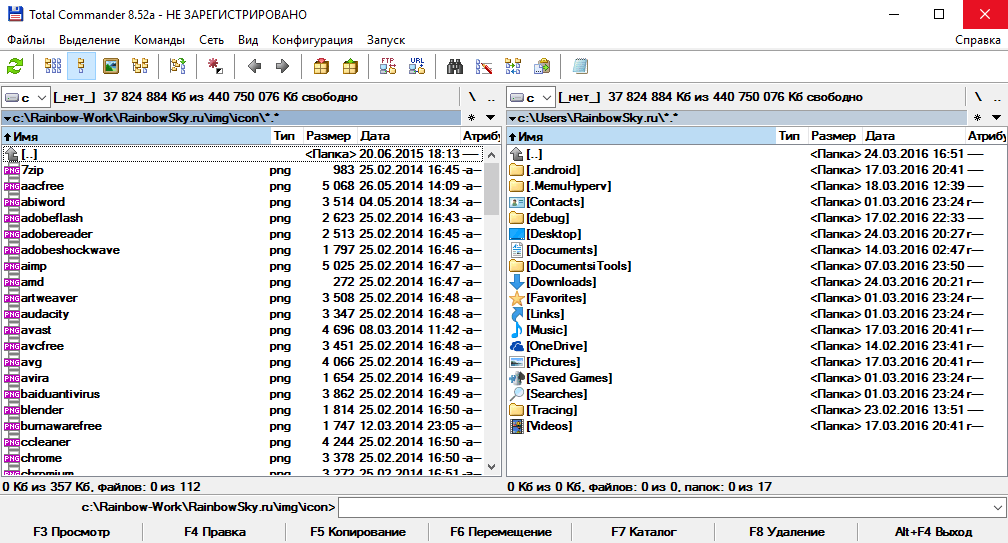Click the F5 Копирование button
Image resolution: width=1008 pixels, height=543 pixels.
pos(357,532)
